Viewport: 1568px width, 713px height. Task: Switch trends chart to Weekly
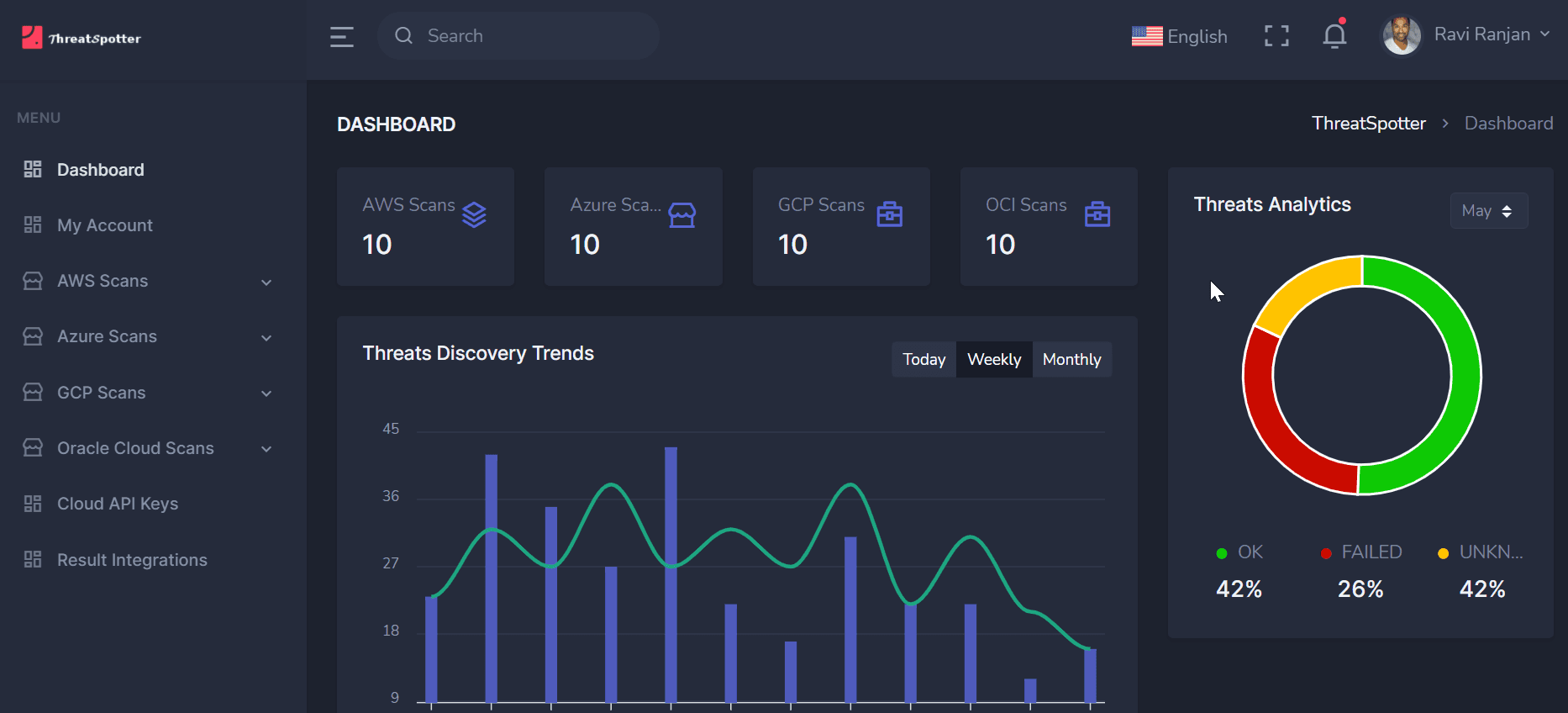[994, 360]
